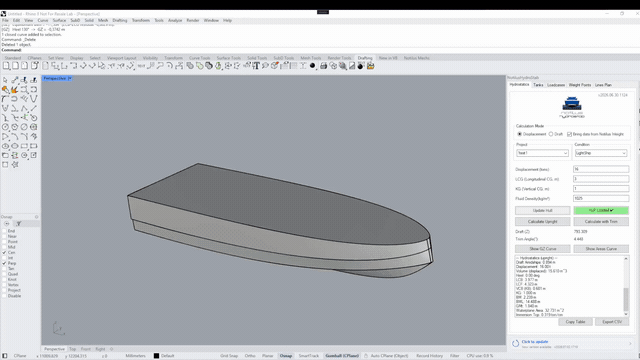Screen dimensions: 640x360
Task: Expand the Condition dropdown
Action: click(601, 153)
